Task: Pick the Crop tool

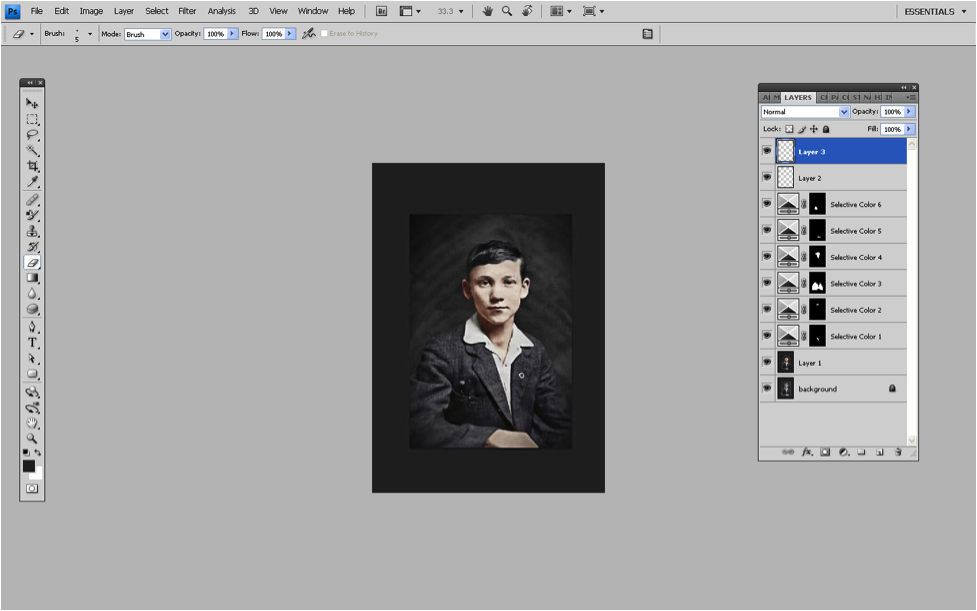Action: [x=32, y=166]
